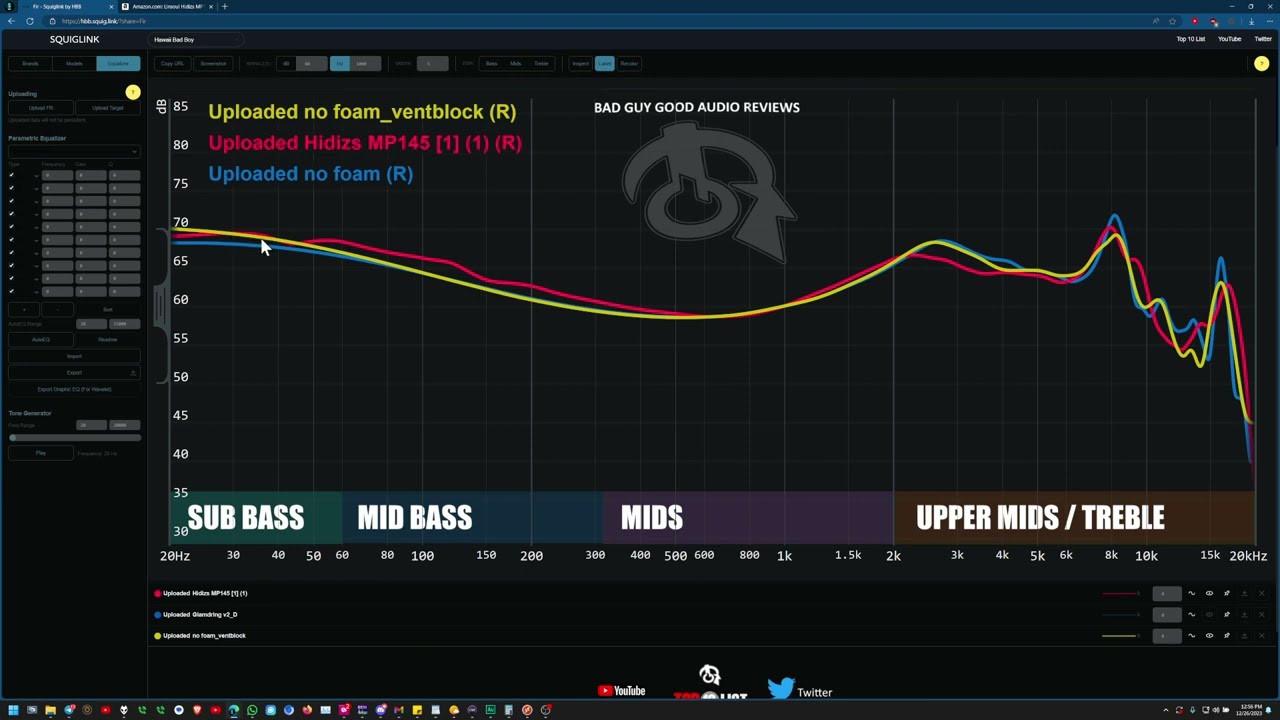Click the Copy URL button
Screen dimensions: 1280x720
pyautogui.click(x=172, y=63)
